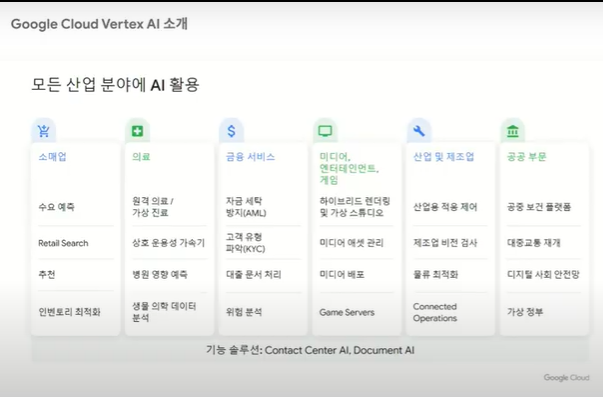
Task: Click the dollar sign icon
Action: (231, 131)
